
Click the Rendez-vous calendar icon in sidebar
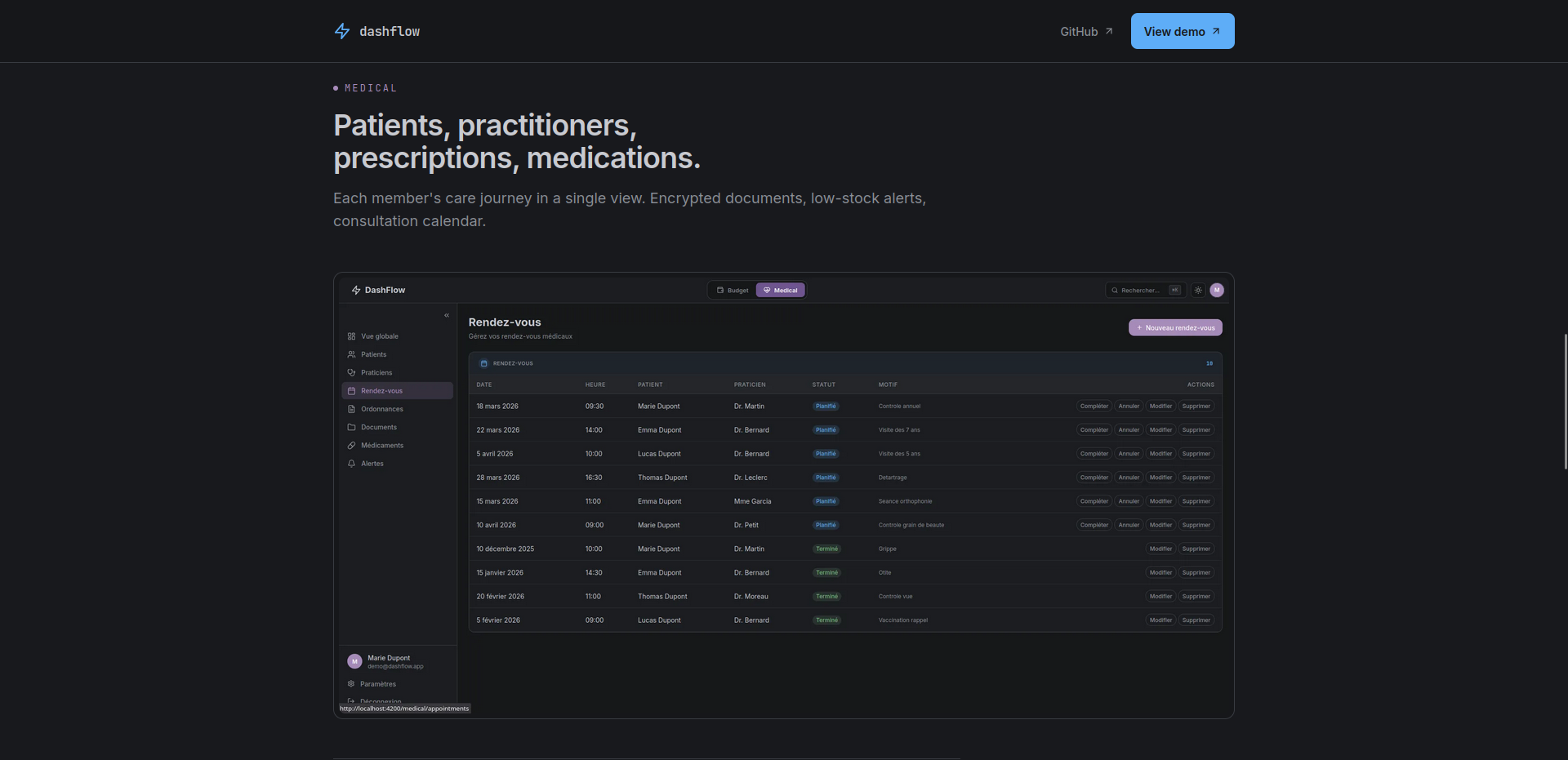click(x=351, y=391)
